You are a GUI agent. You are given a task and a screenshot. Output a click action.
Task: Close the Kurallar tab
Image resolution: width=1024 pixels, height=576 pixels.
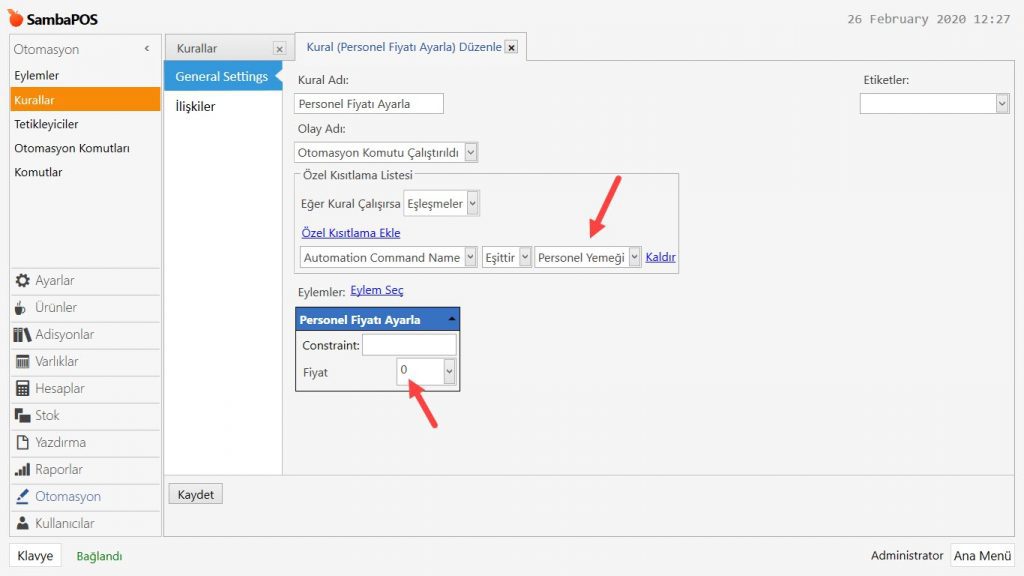tap(279, 48)
